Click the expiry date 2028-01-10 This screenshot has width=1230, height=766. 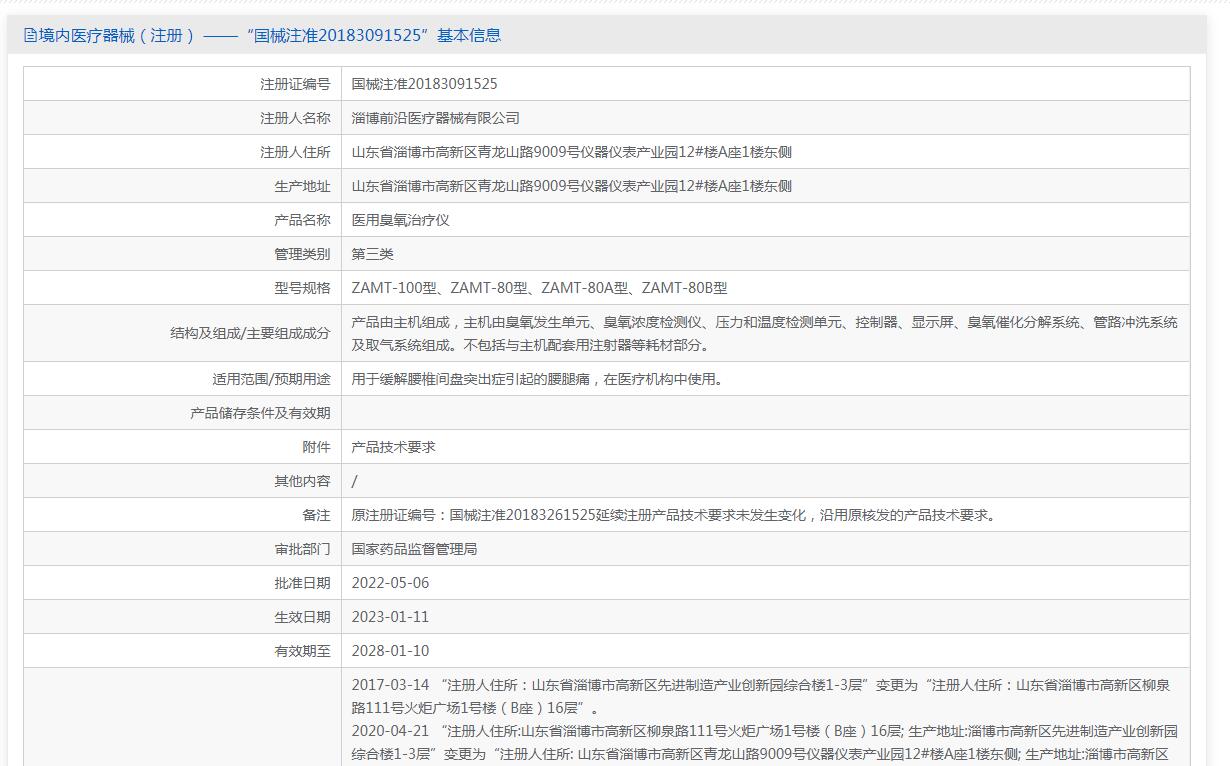pyautogui.click(x=390, y=651)
